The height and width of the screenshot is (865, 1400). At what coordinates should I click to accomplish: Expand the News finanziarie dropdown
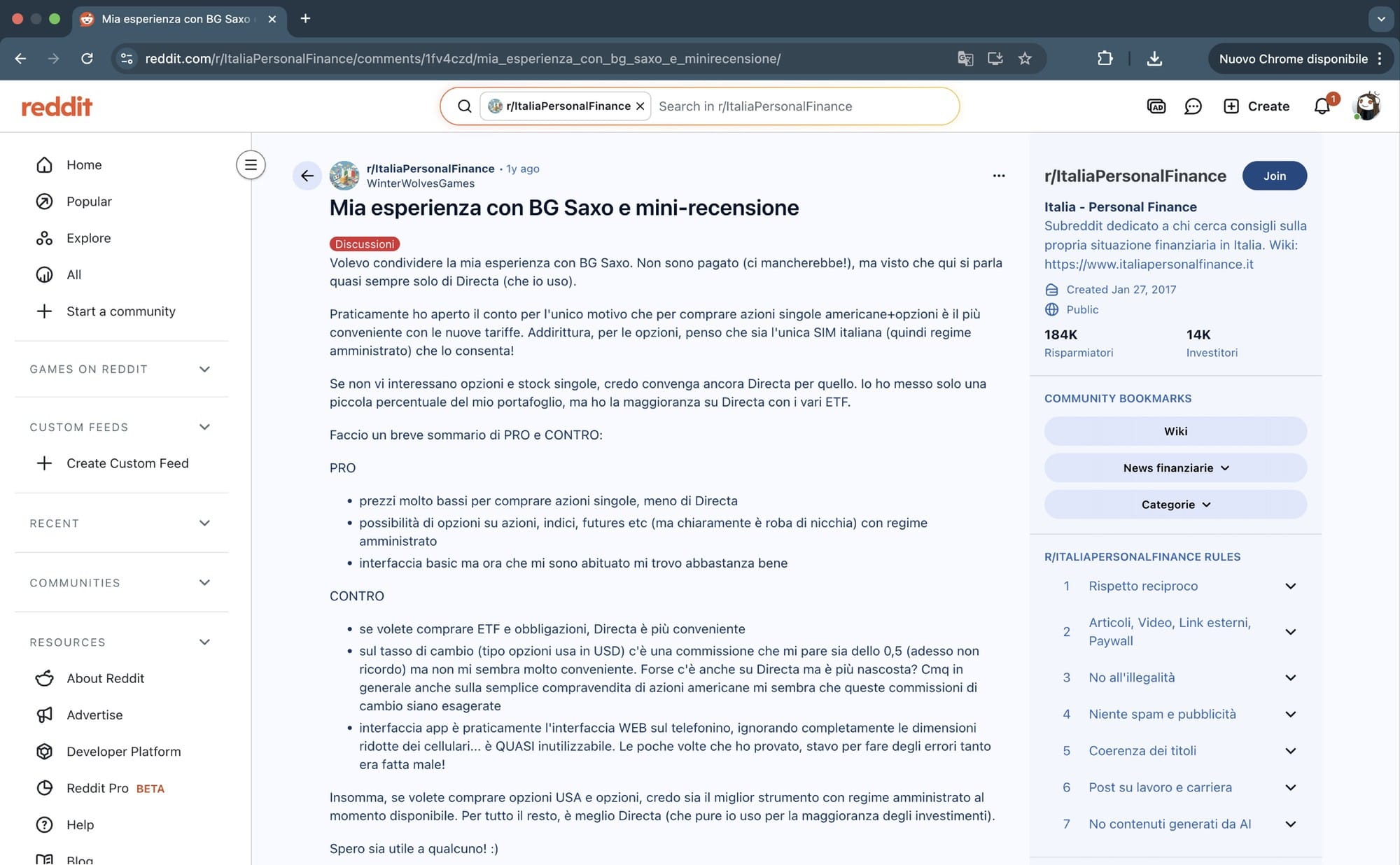pyautogui.click(x=1175, y=467)
